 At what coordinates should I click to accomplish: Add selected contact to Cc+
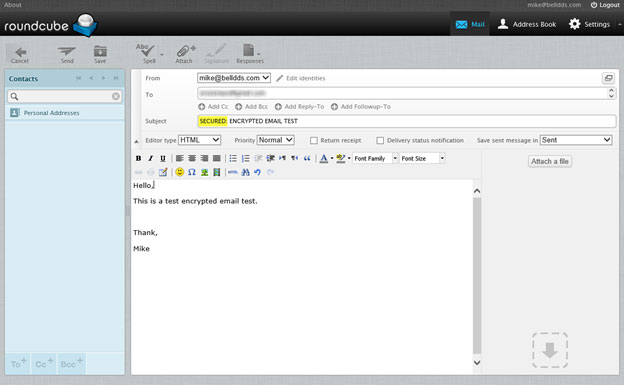[44, 364]
